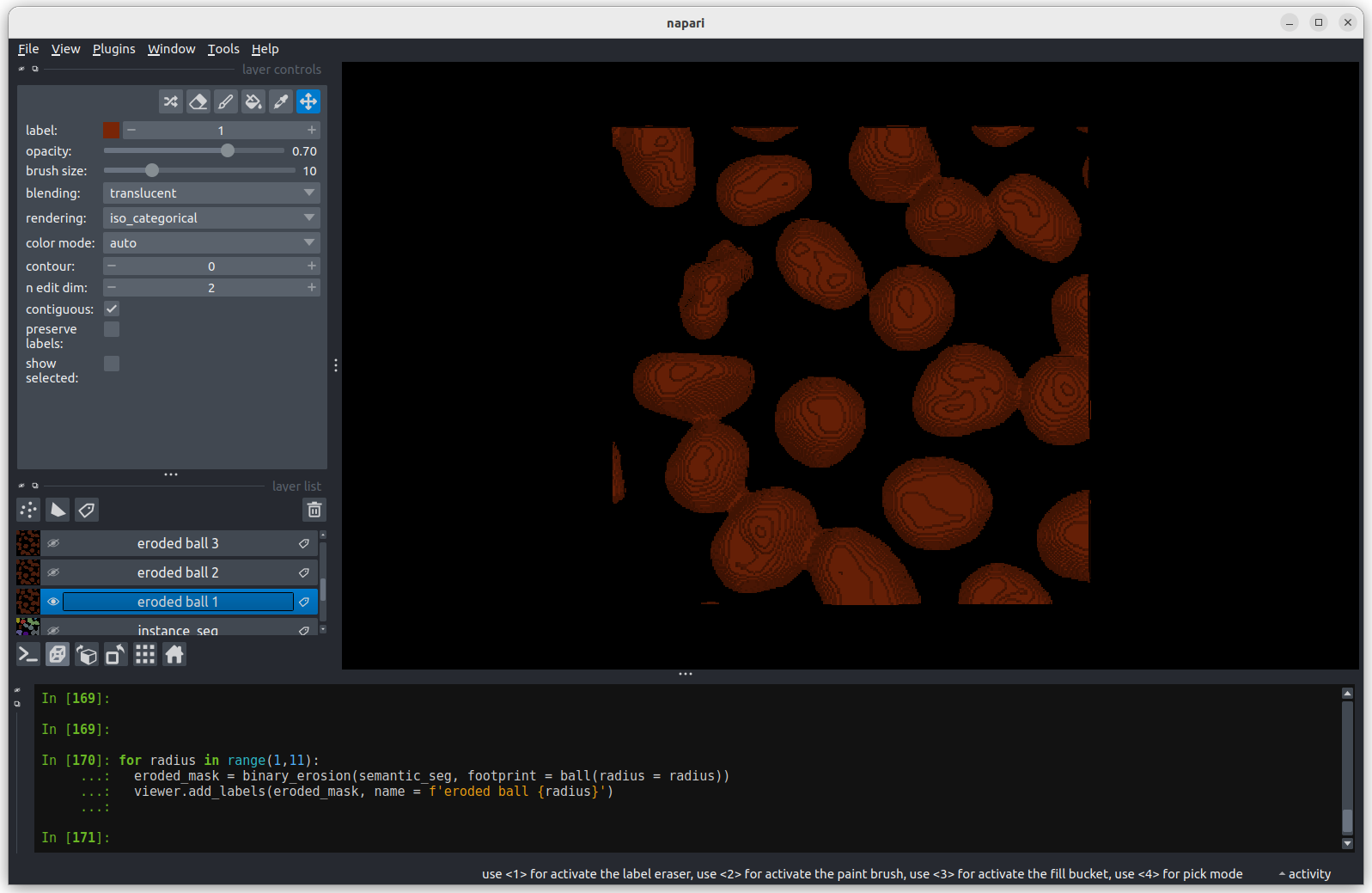Increase the contour value with plus

click(x=311, y=266)
